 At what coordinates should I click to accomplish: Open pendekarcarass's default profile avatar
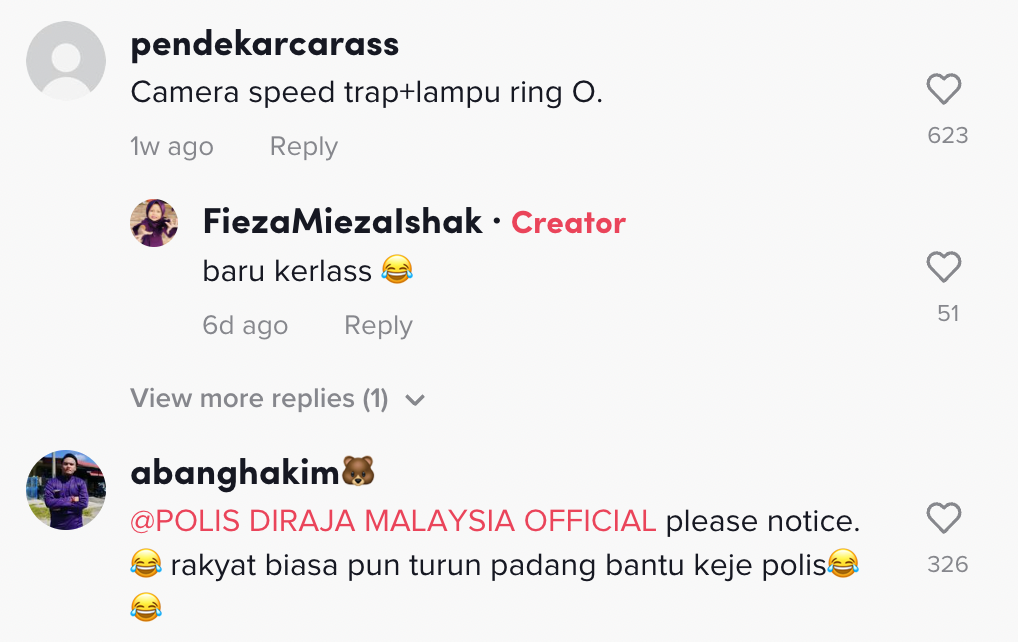(x=66, y=61)
